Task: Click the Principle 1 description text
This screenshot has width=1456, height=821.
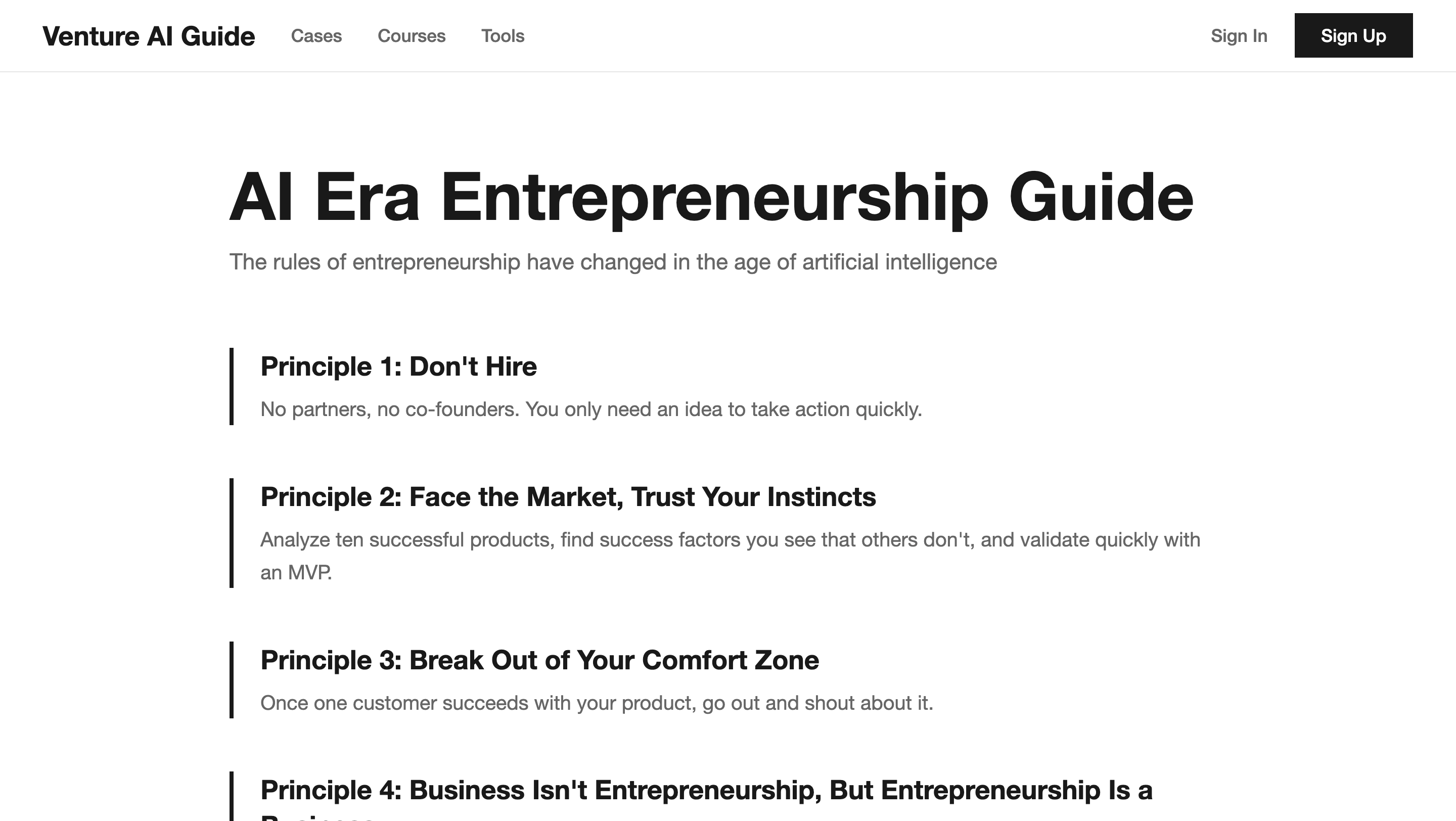Action: [590, 408]
